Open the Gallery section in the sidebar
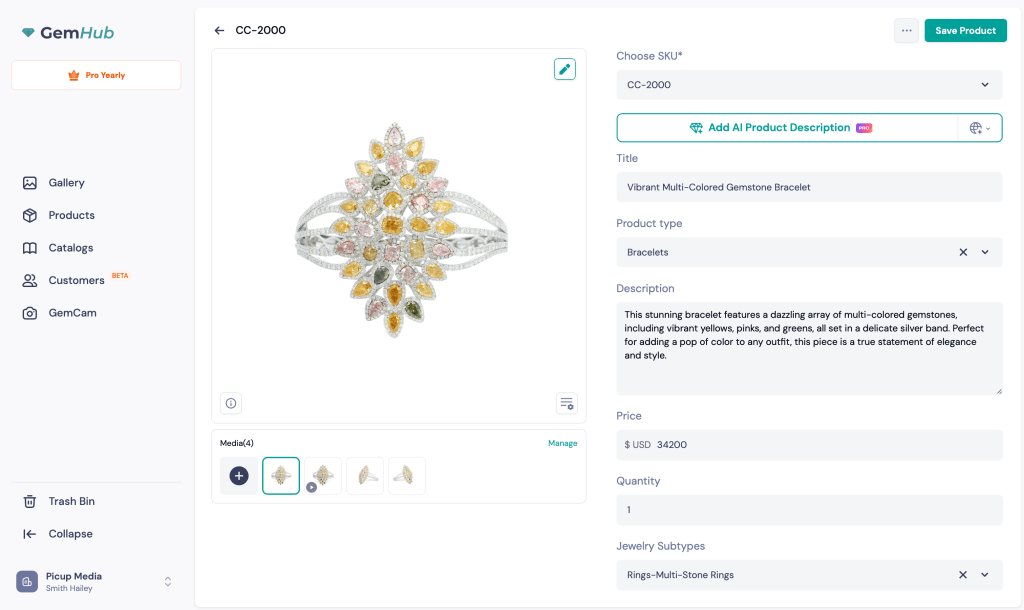The image size is (1024, 610). pos(70,182)
